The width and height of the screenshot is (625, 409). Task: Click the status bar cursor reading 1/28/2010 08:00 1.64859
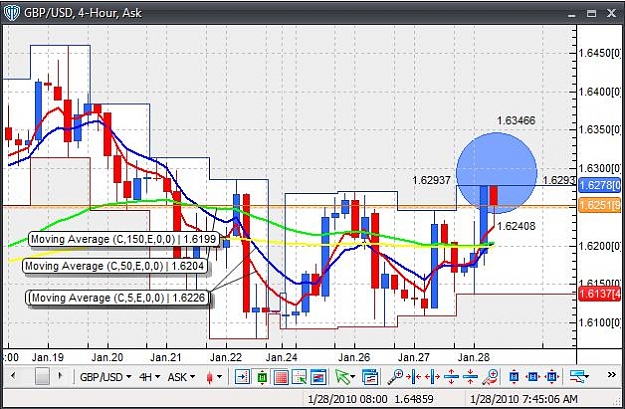369,399
